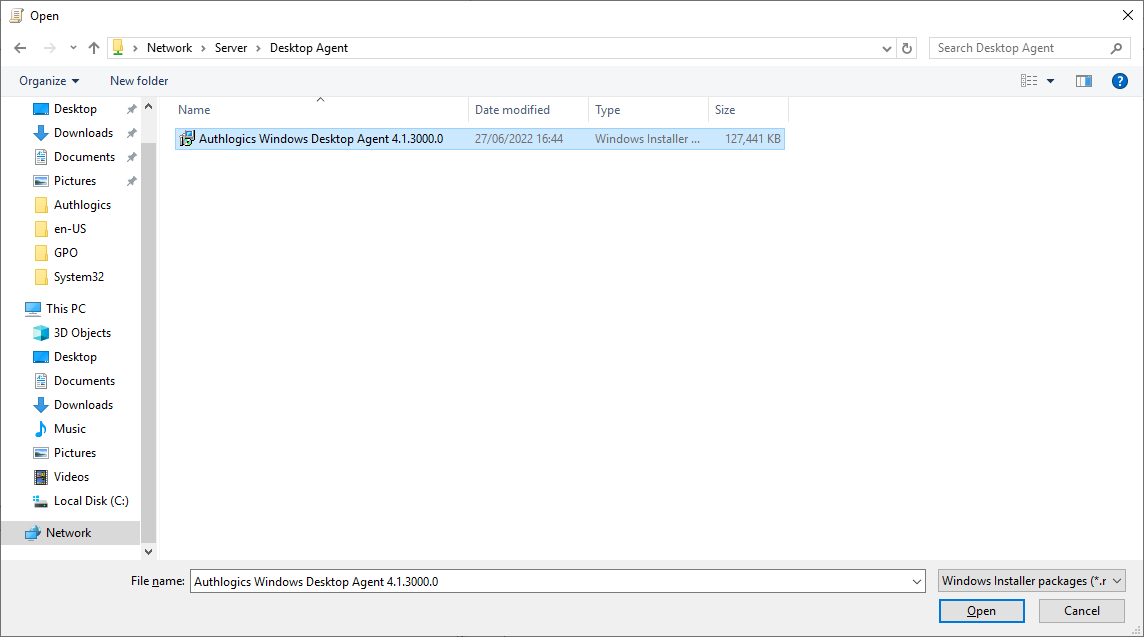Screen dimensions: 1144x637
Task: Go up one folder level
Action: pyautogui.click(x=94, y=48)
